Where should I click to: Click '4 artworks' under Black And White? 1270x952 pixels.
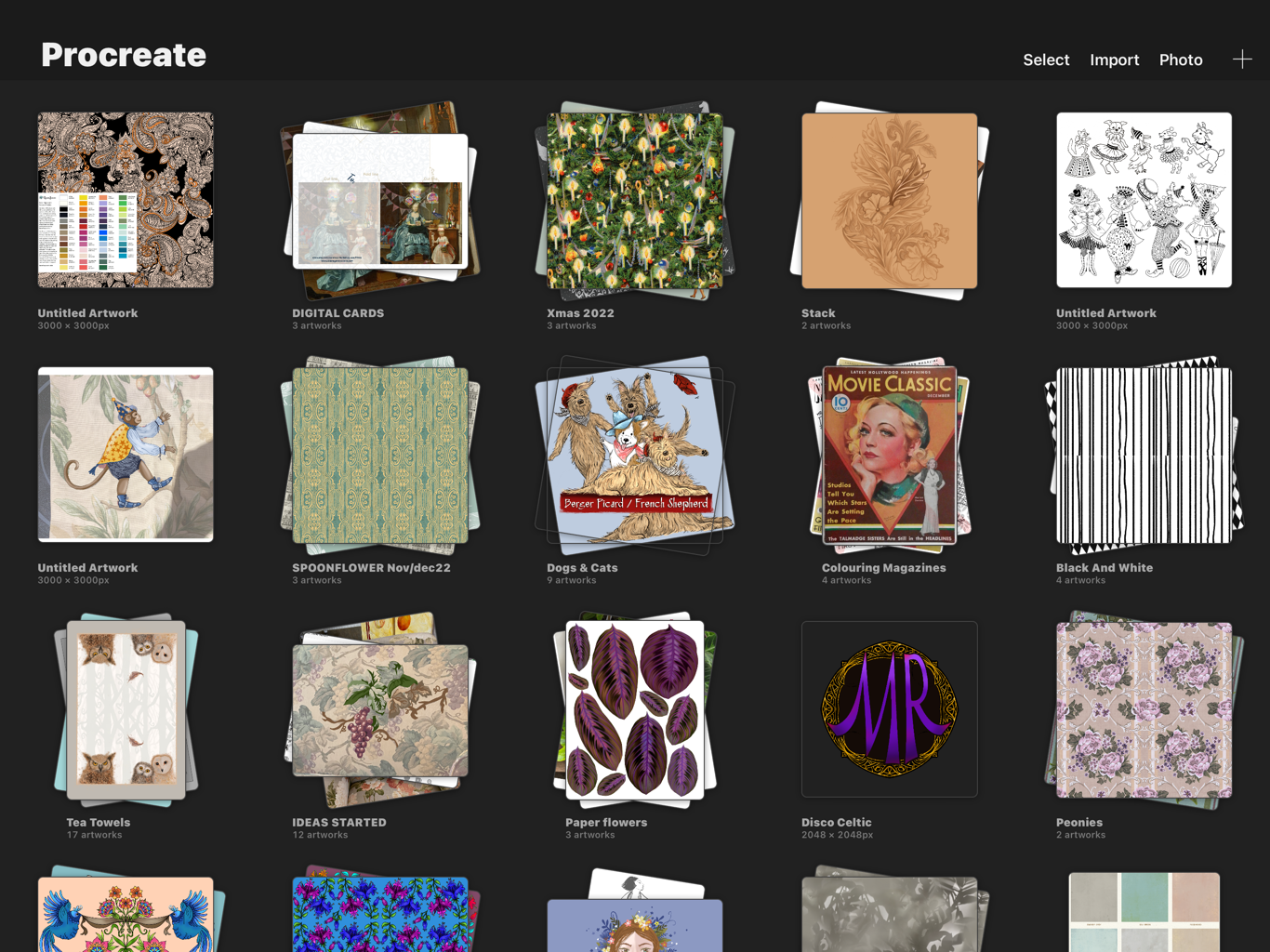tap(1081, 581)
